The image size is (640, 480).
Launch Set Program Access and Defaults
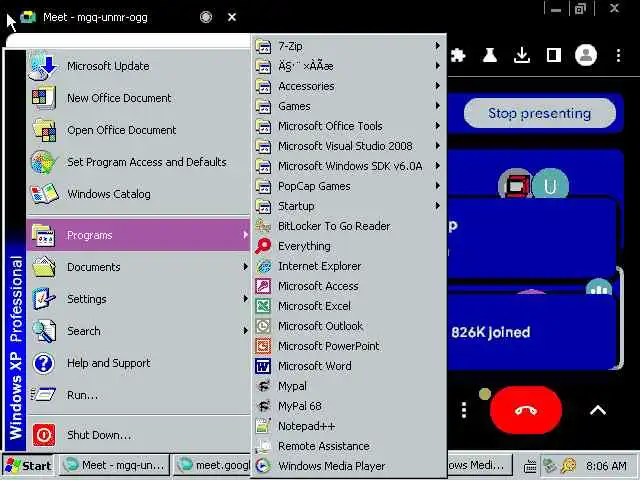tap(138, 162)
